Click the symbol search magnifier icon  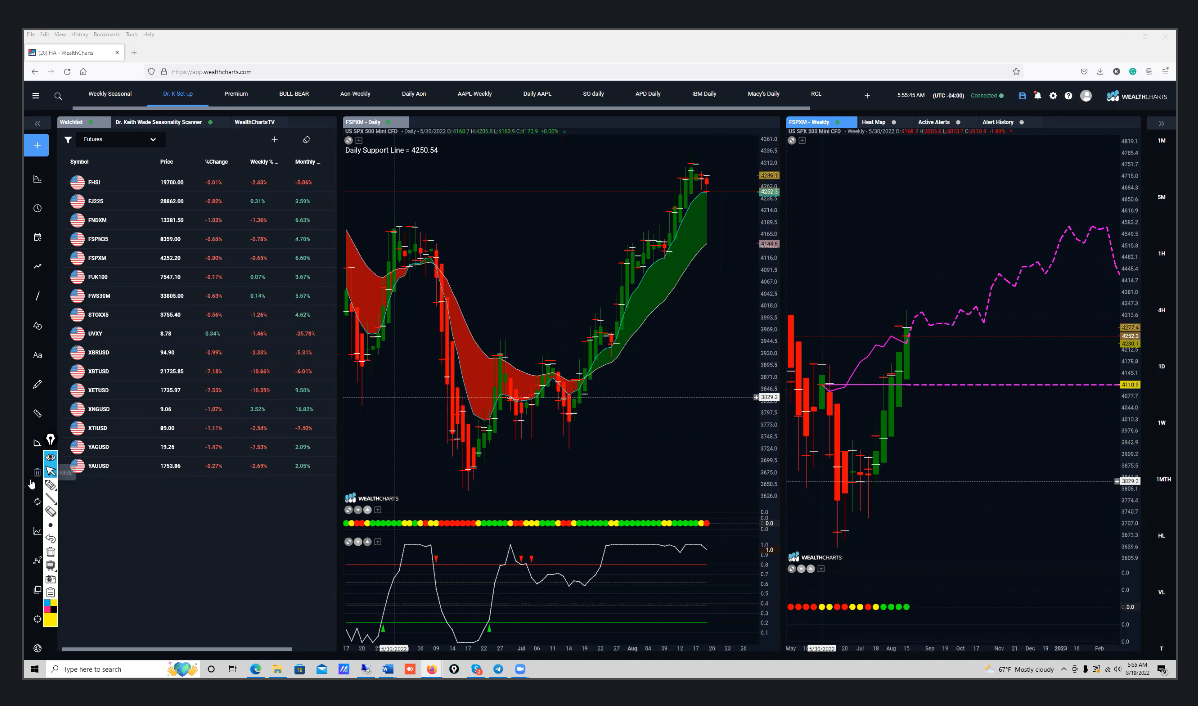(58, 96)
